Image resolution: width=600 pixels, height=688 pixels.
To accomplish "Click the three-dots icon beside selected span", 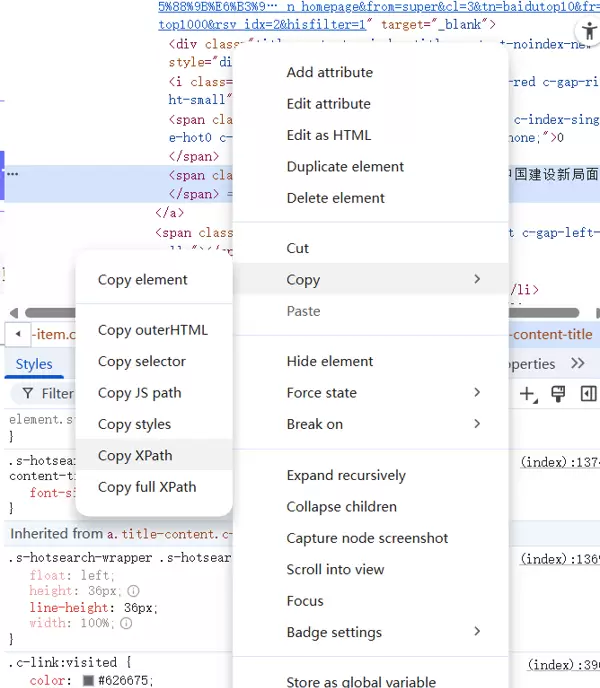I will click(x=13, y=174).
